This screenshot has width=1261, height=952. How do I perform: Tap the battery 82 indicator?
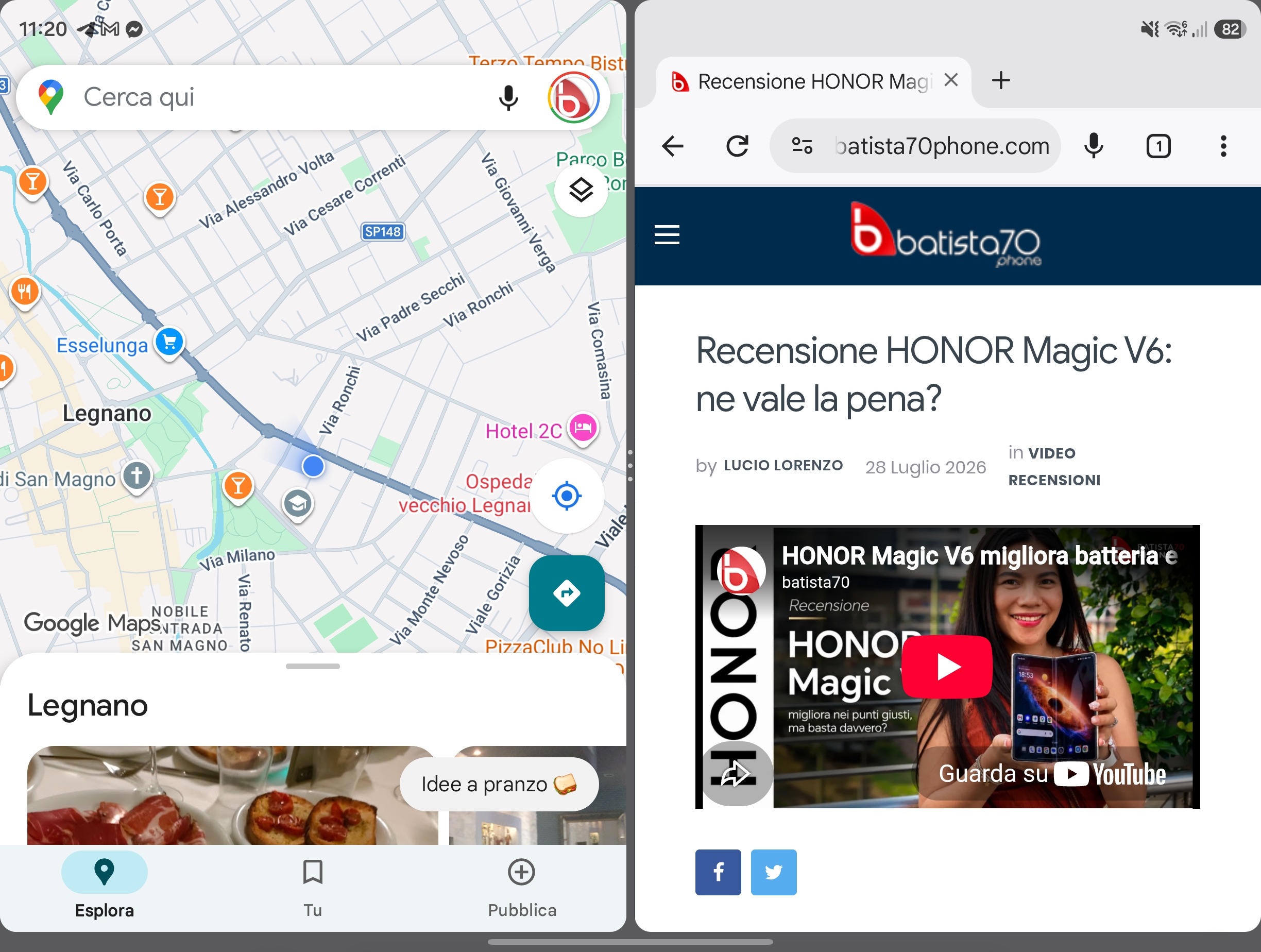point(1230,29)
